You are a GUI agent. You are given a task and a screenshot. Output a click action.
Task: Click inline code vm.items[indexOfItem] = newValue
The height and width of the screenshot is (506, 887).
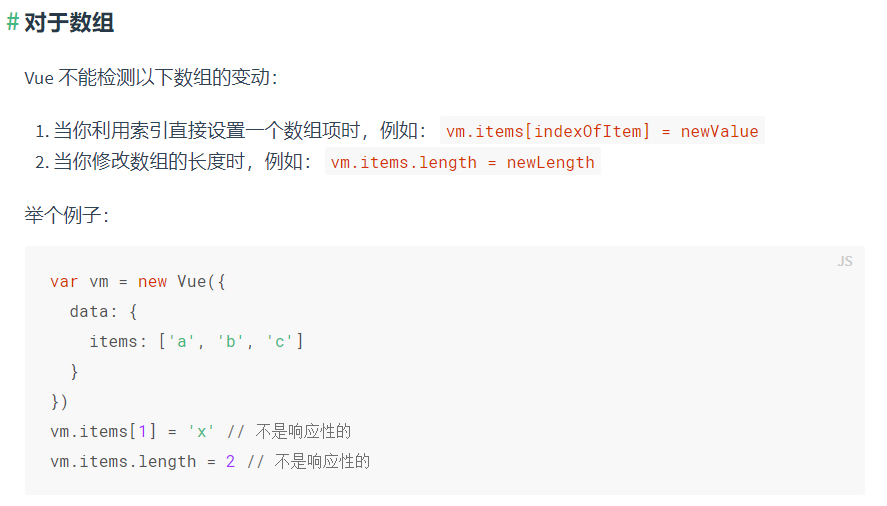coord(602,131)
